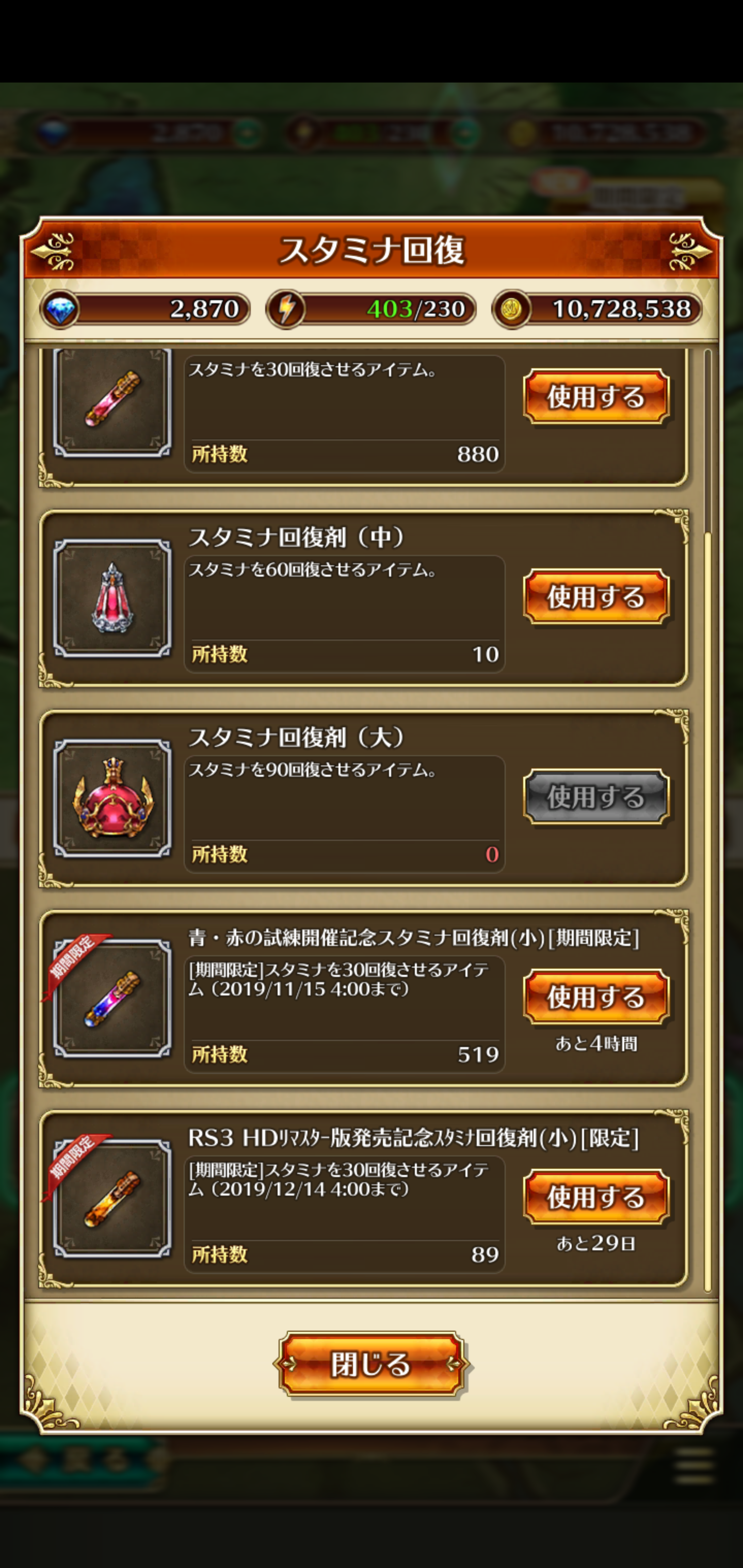Use the RS3 HD remaster stamina item
Screen dimensions: 743x1568
[596, 1198]
